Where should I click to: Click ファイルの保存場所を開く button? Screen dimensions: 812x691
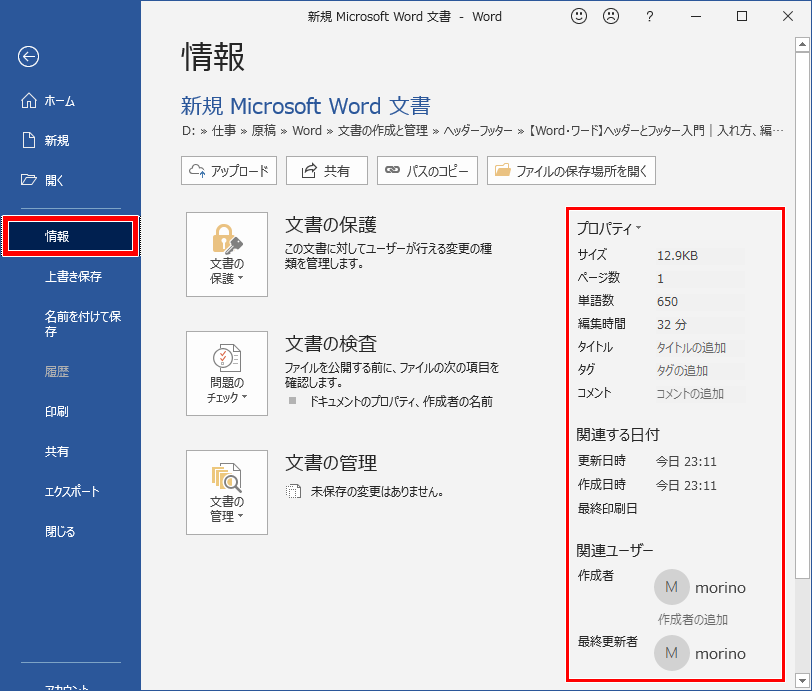tap(571, 170)
